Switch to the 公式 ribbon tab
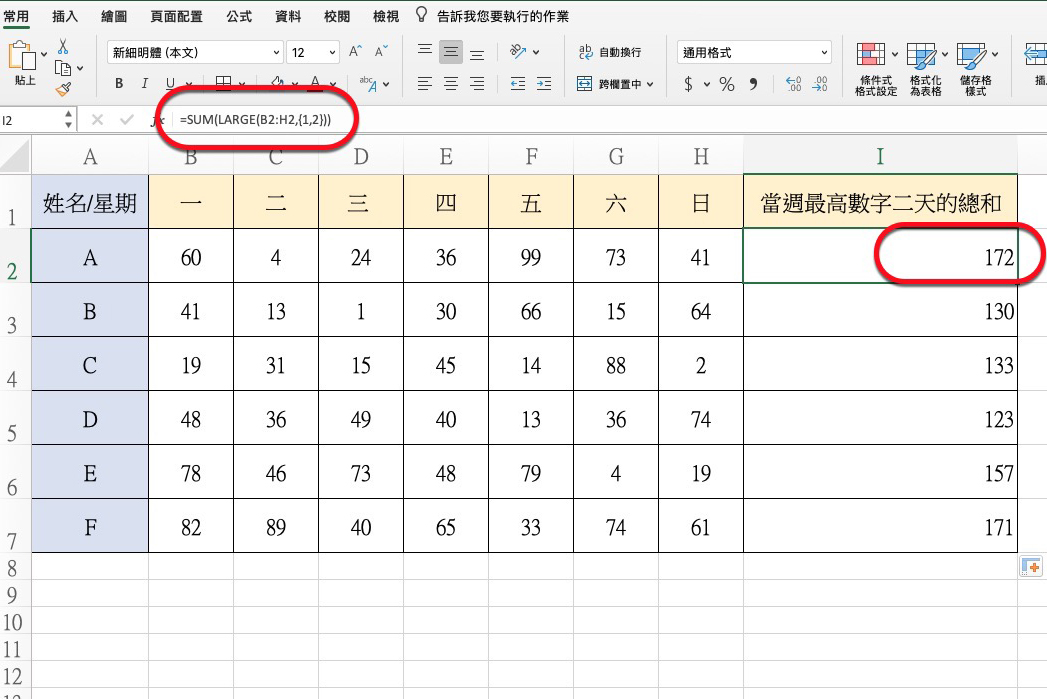Image resolution: width=1047 pixels, height=699 pixels. (x=238, y=15)
